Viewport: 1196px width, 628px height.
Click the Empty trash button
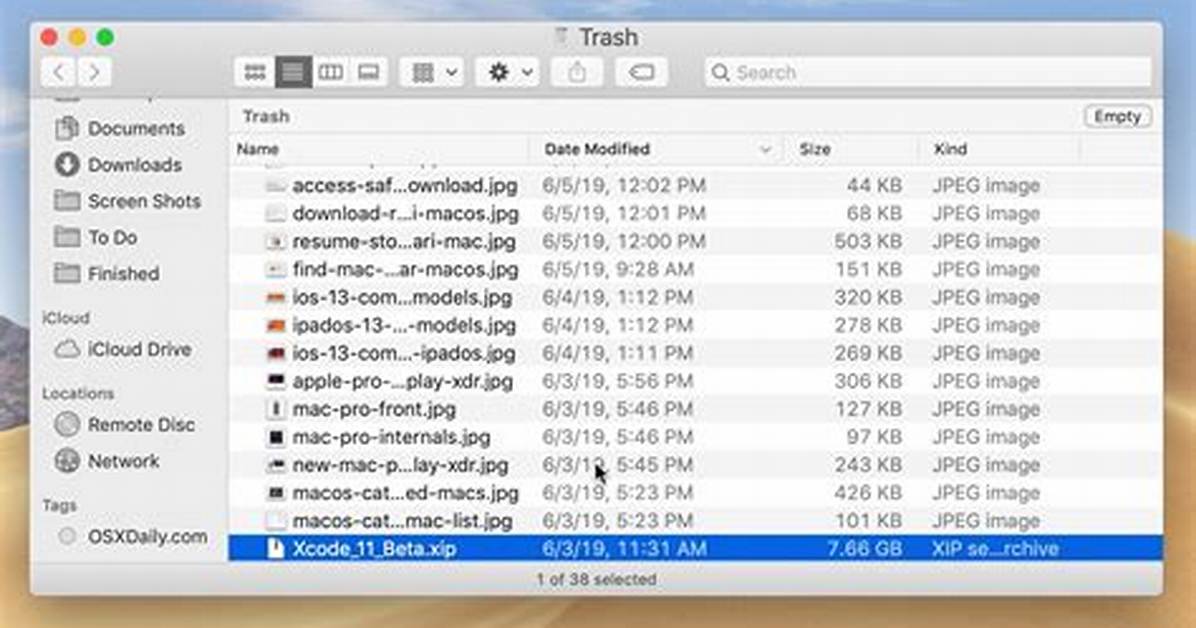click(1117, 116)
